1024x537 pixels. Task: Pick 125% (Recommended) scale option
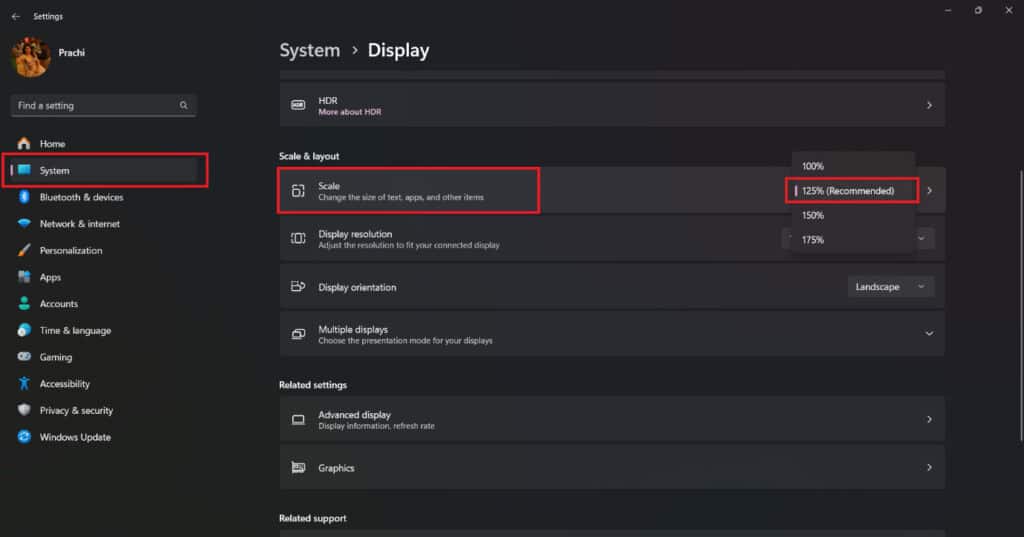point(847,190)
